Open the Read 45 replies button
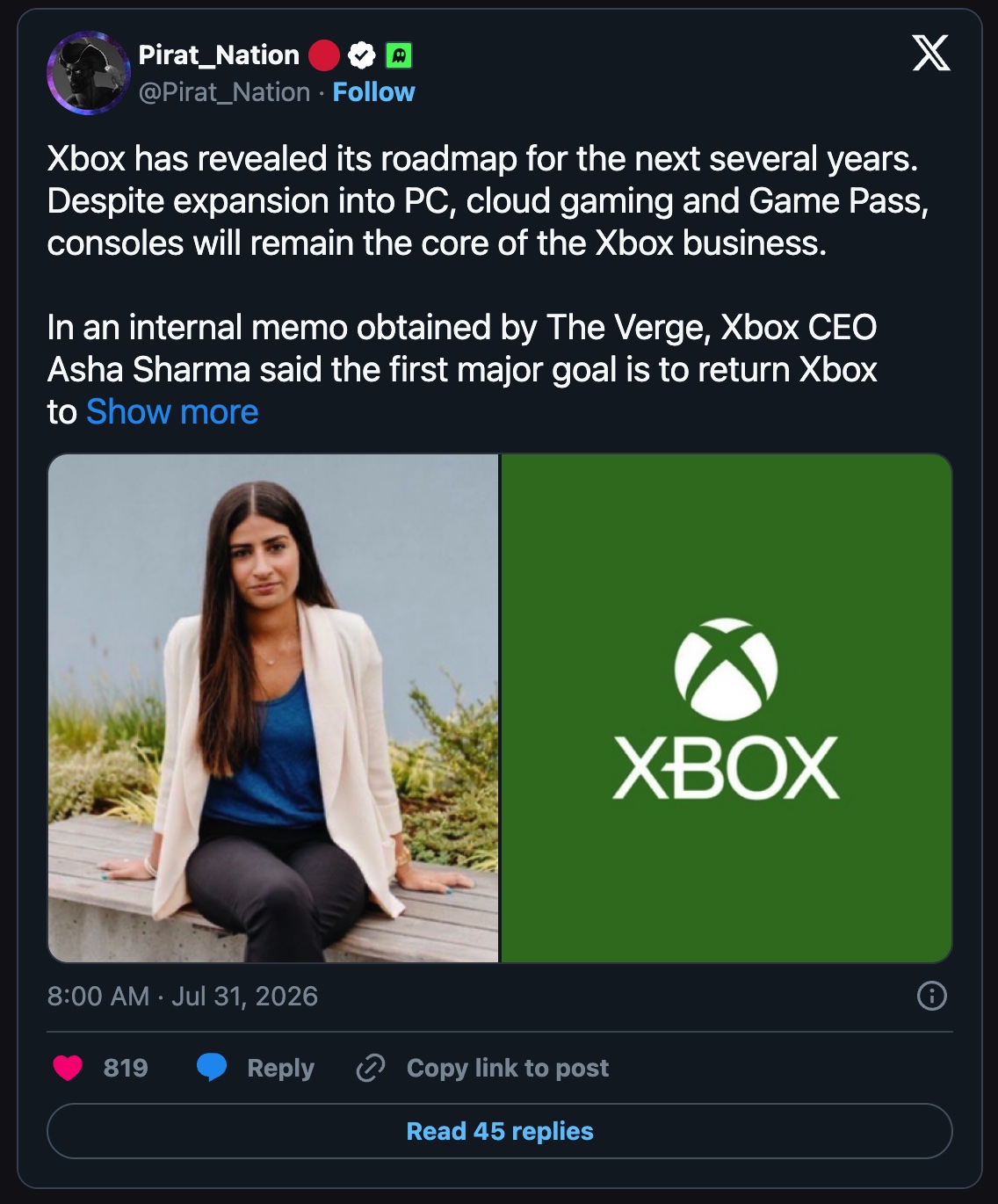 coord(500,1131)
